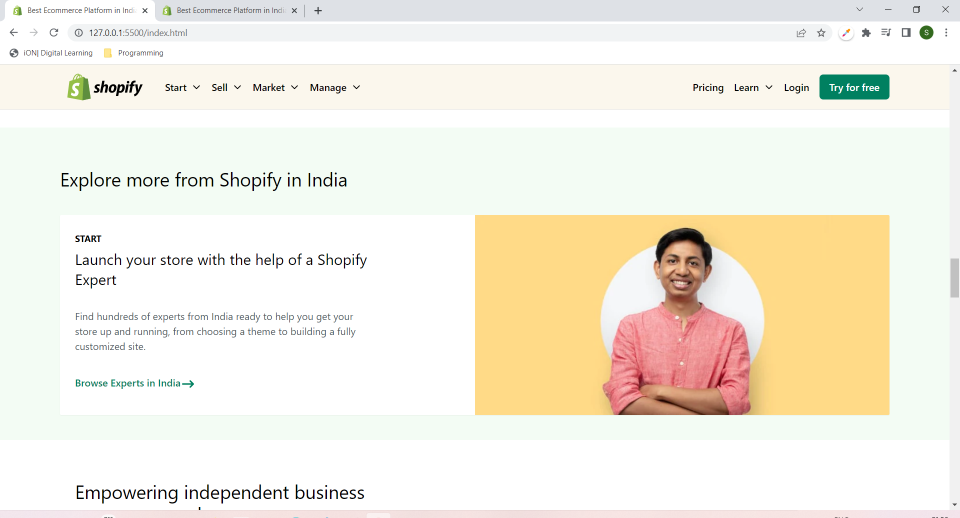Viewport: 960px width, 518px height.
Task: Open the green S profile avatar
Action: 926,32
